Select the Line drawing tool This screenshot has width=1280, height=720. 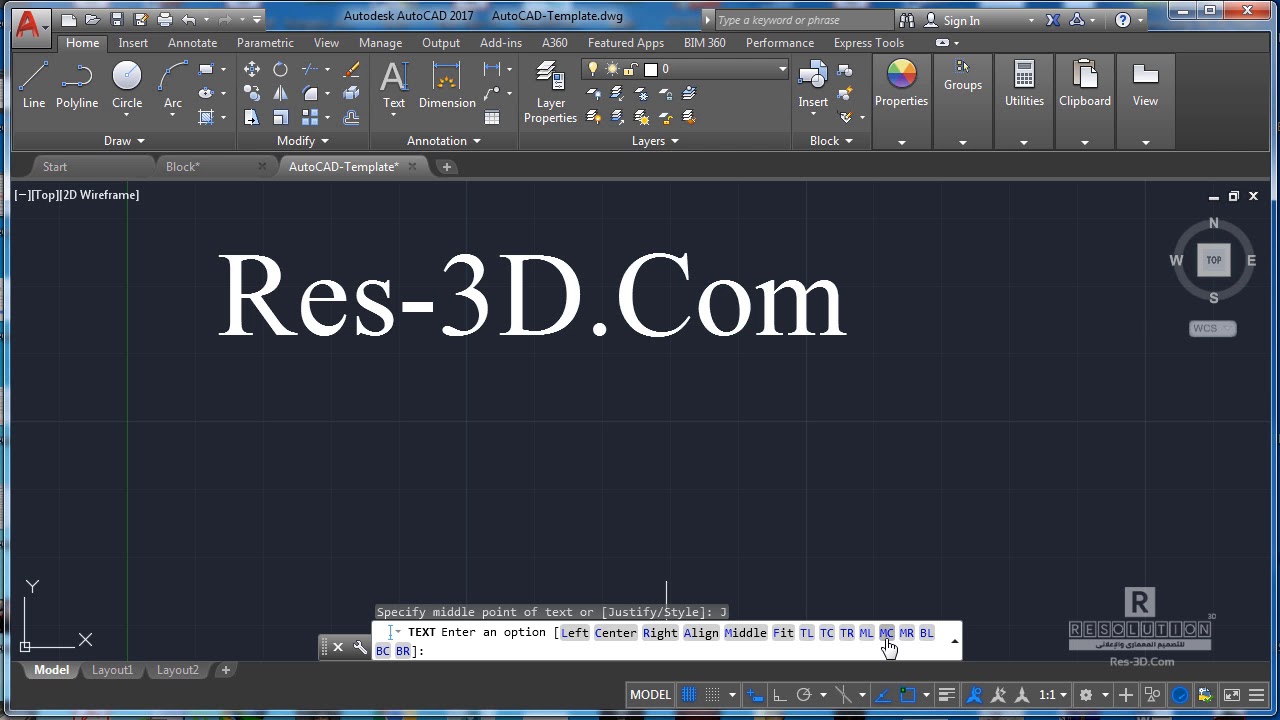point(34,85)
